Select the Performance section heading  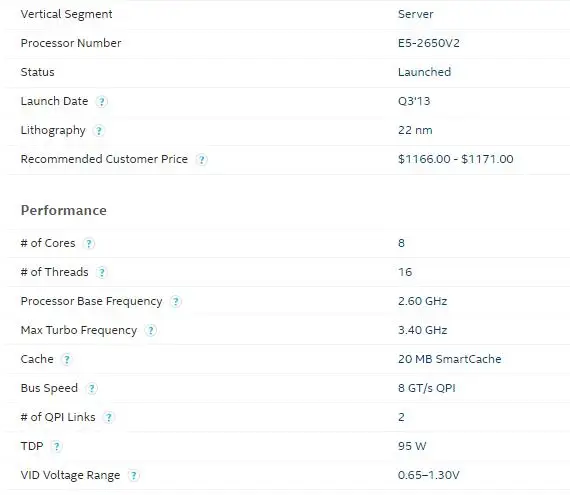coord(64,210)
